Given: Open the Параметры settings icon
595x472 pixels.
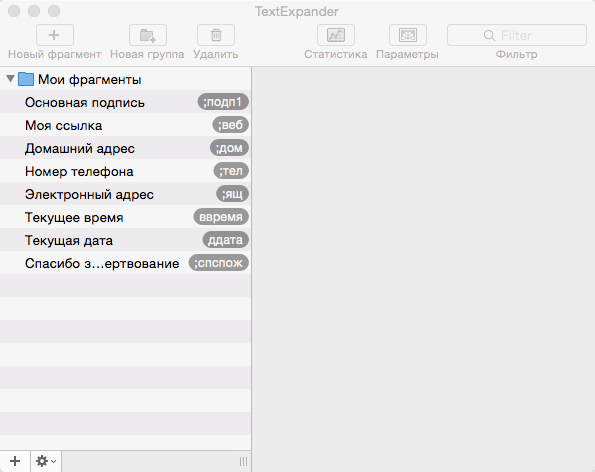Looking at the screenshot, I should coord(408,35).
